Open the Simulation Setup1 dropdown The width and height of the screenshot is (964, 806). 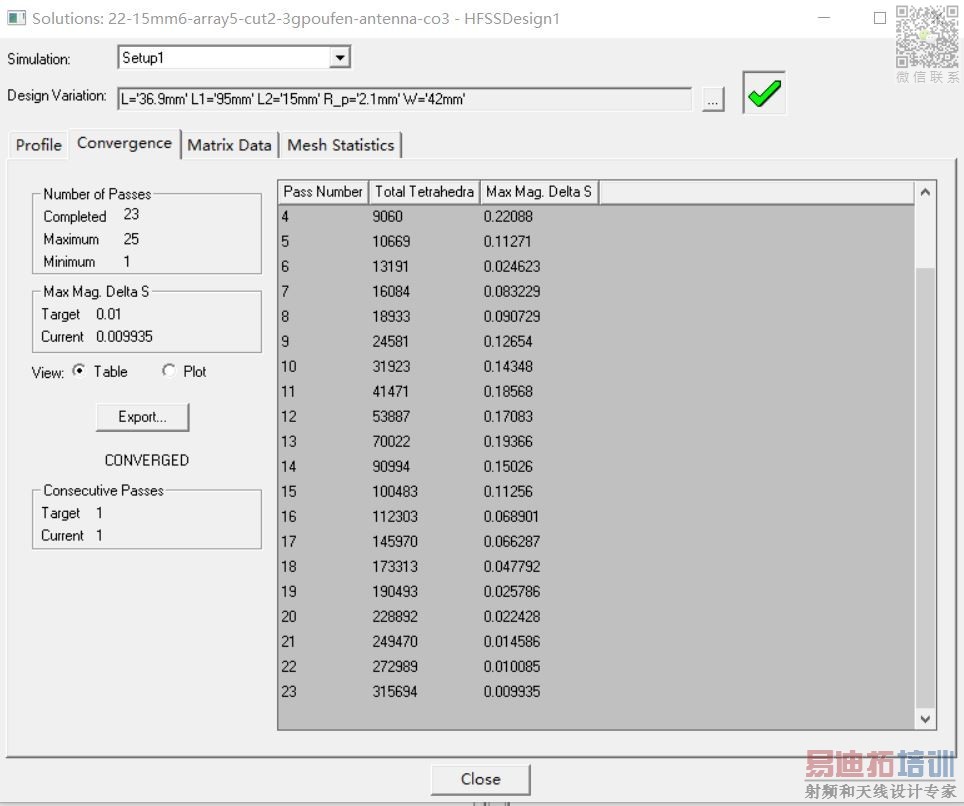tap(339, 58)
